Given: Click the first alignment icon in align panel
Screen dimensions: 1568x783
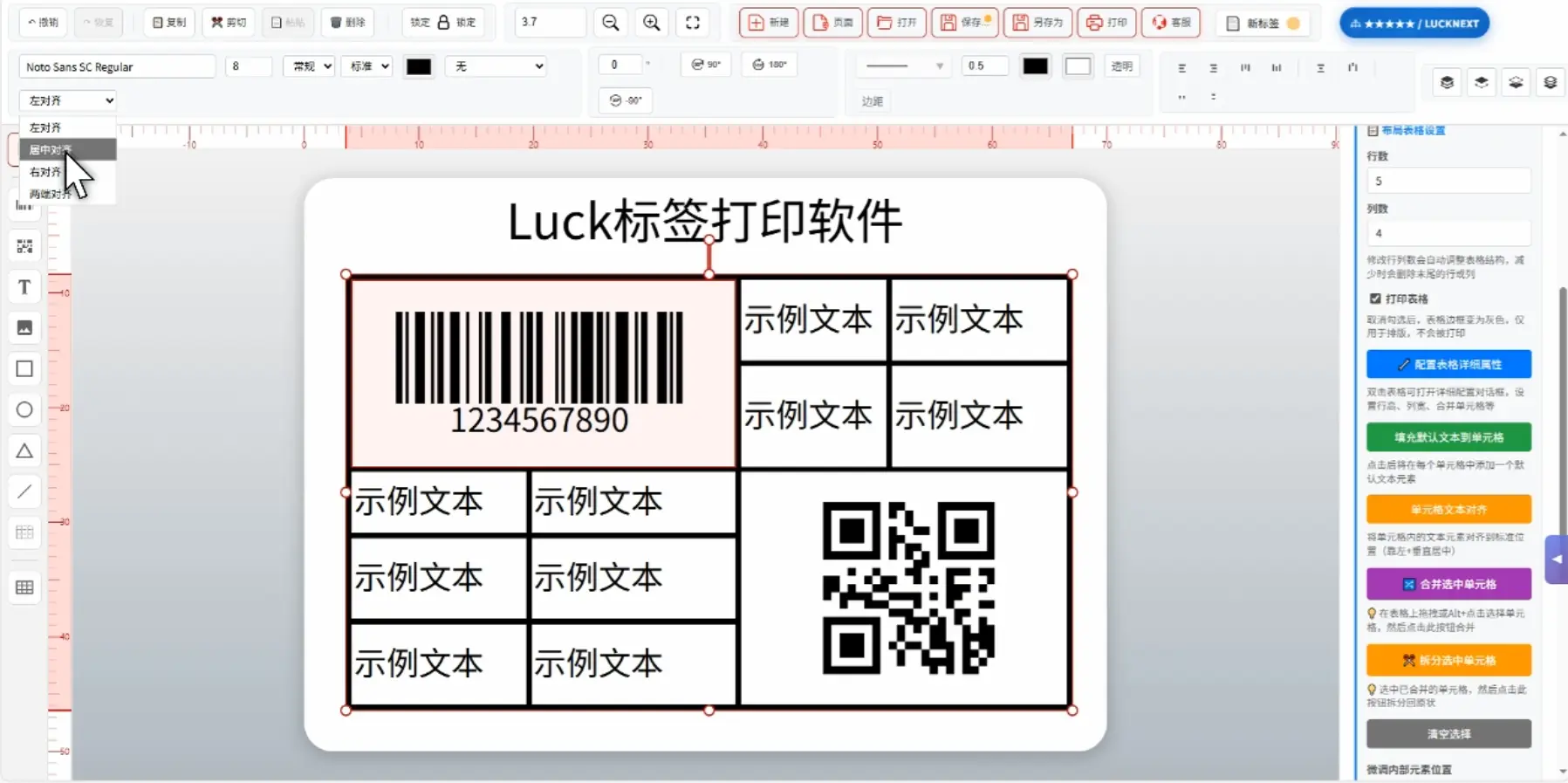Looking at the screenshot, I should click(1182, 68).
